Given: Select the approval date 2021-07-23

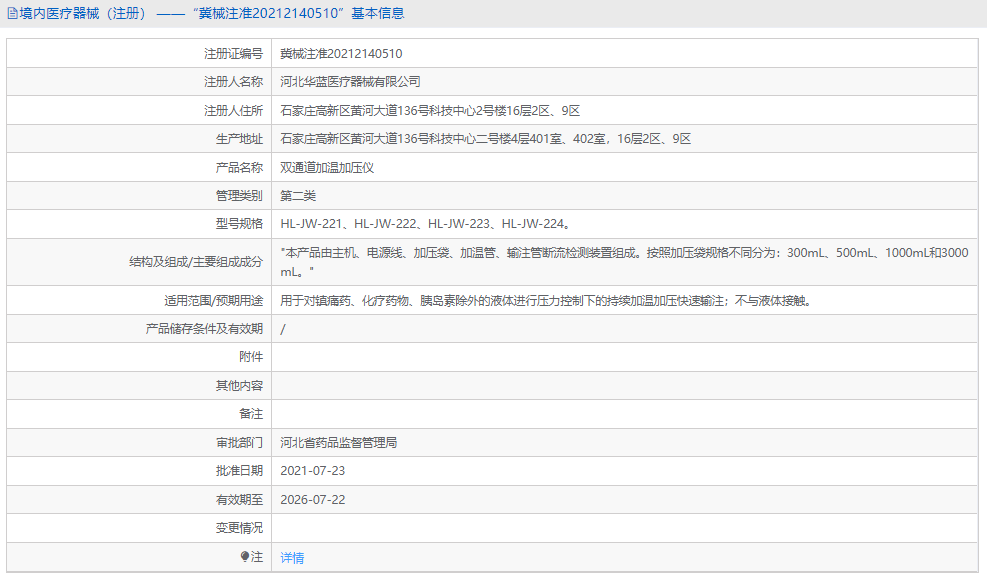Looking at the screenshot, I should [312, 471].
